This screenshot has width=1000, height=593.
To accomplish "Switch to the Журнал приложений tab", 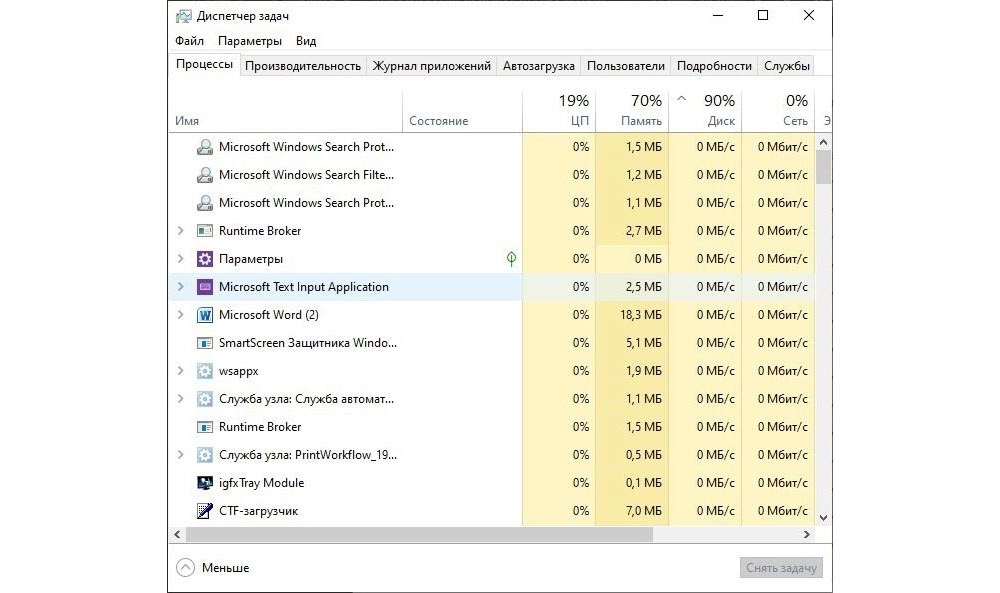I will [432, 66].
